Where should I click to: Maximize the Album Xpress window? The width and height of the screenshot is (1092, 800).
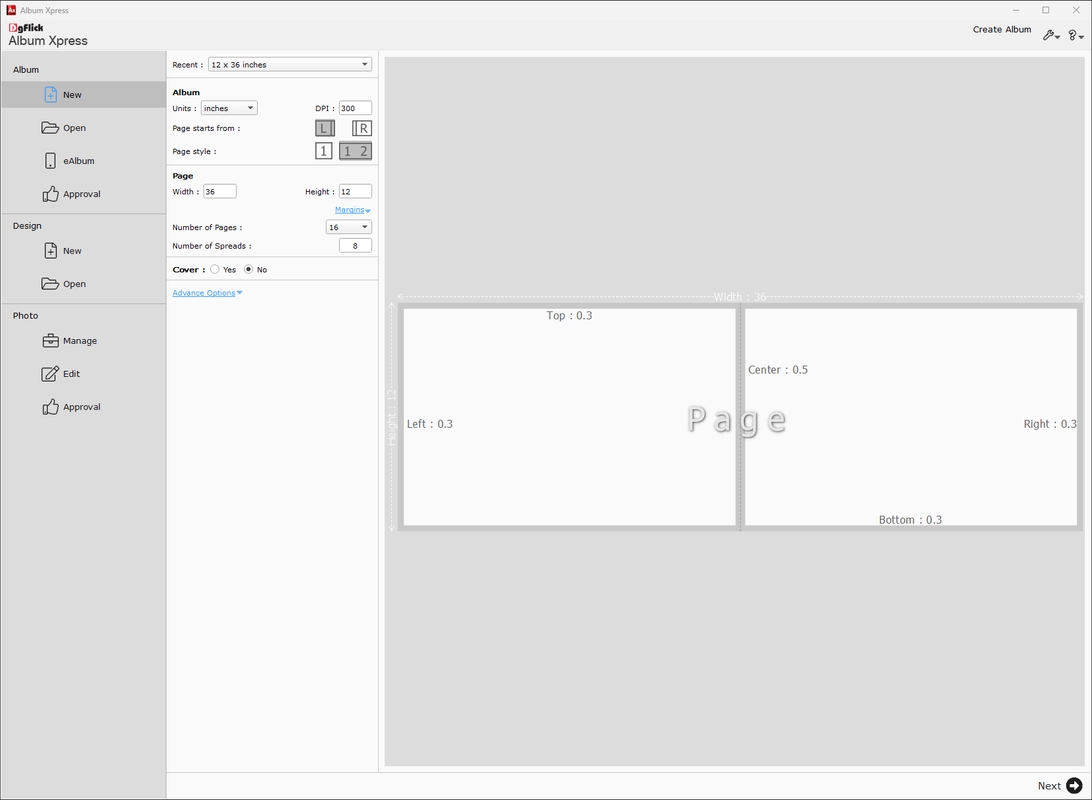click(1045, 10)
